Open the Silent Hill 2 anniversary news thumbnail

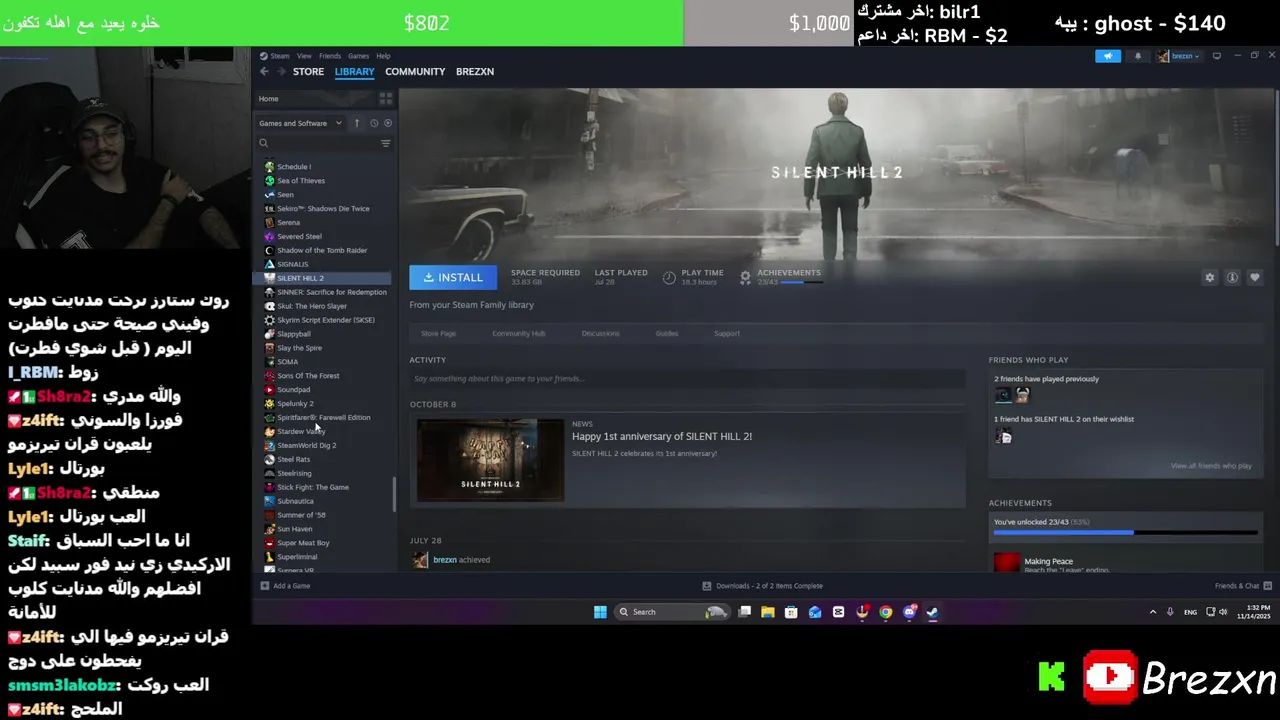(490, 460)
